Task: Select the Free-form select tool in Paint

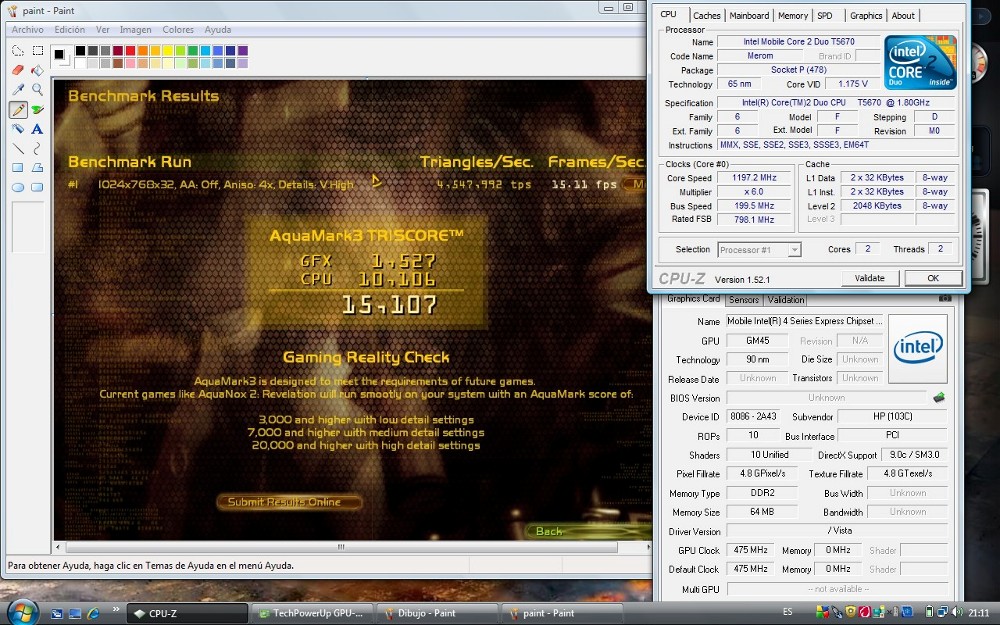Action: pos(18,51)
